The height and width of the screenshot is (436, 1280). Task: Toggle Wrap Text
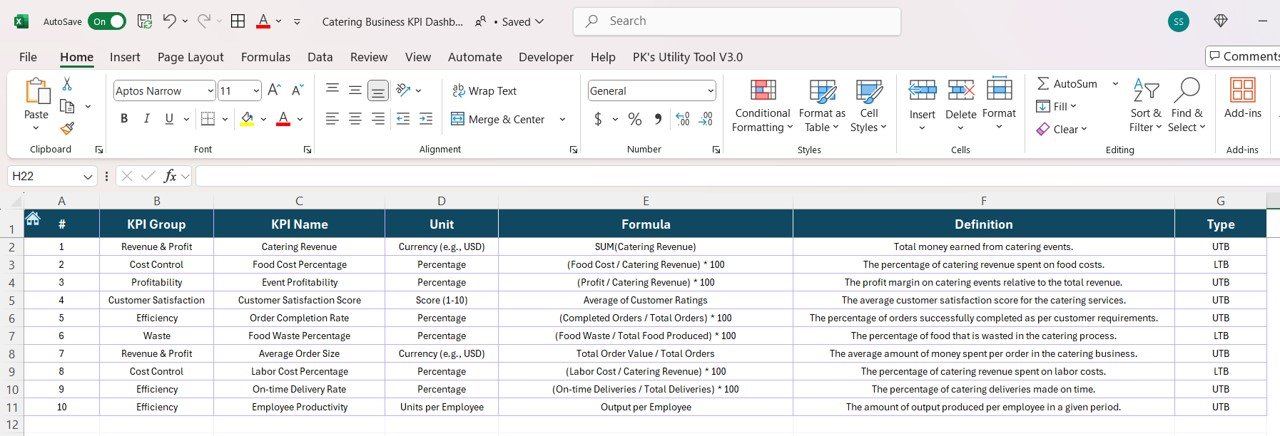click(x=484, y=91)
